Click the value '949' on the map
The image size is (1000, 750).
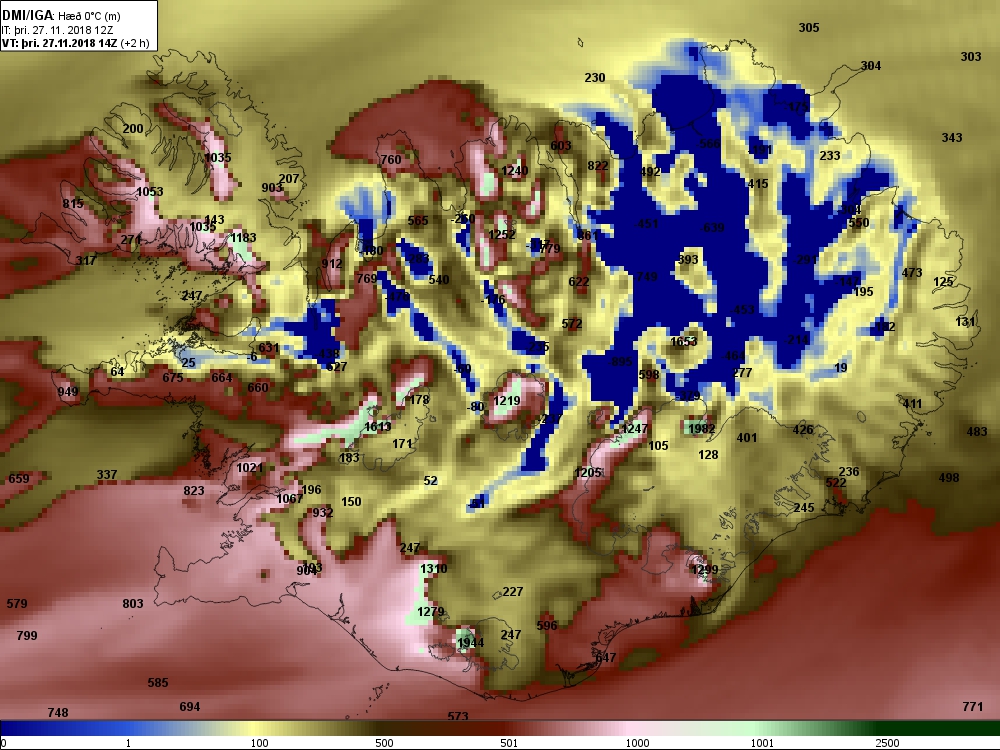(68, 392)
